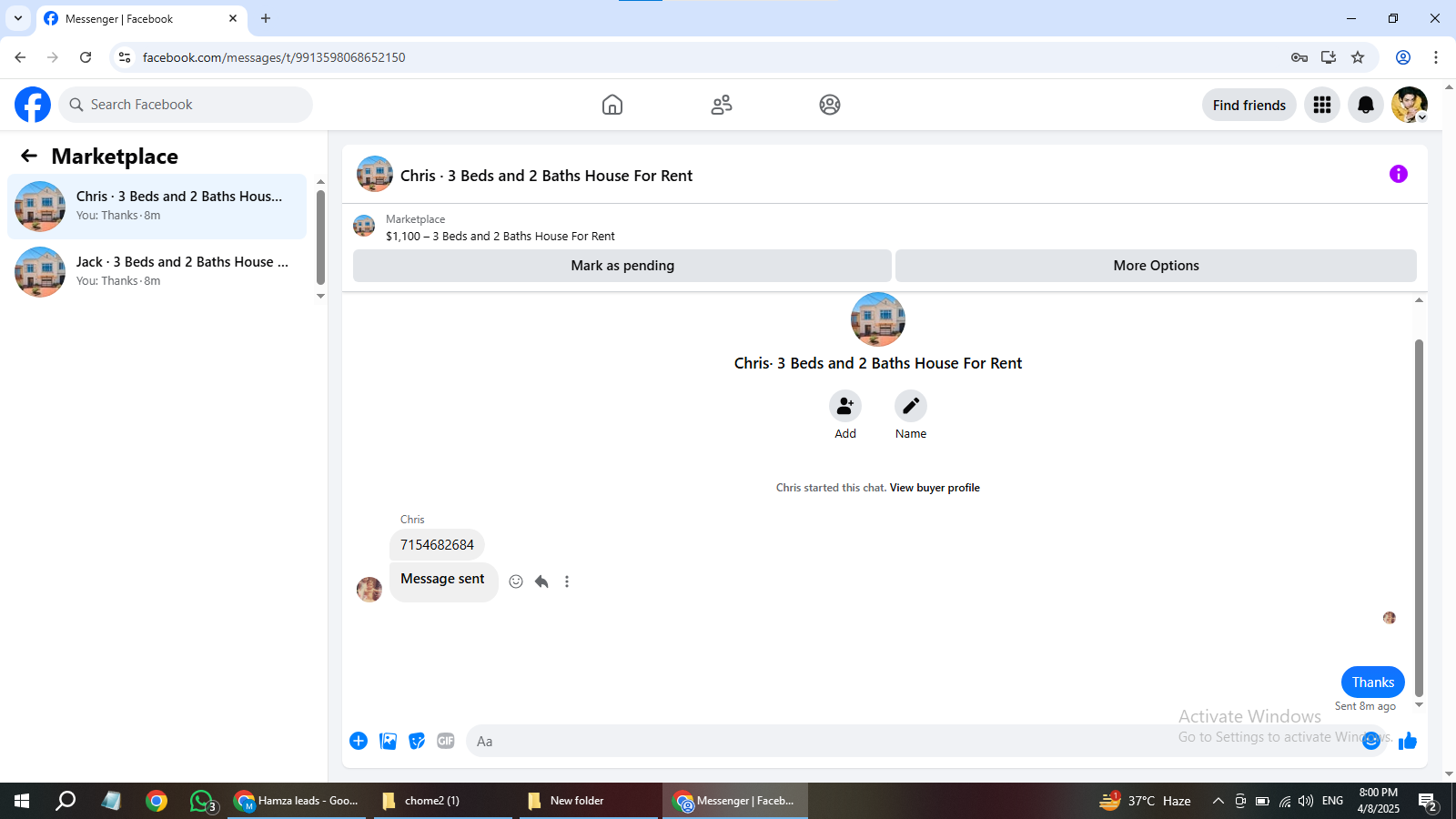Choose a sticker icon in composer

coord(417,741)
